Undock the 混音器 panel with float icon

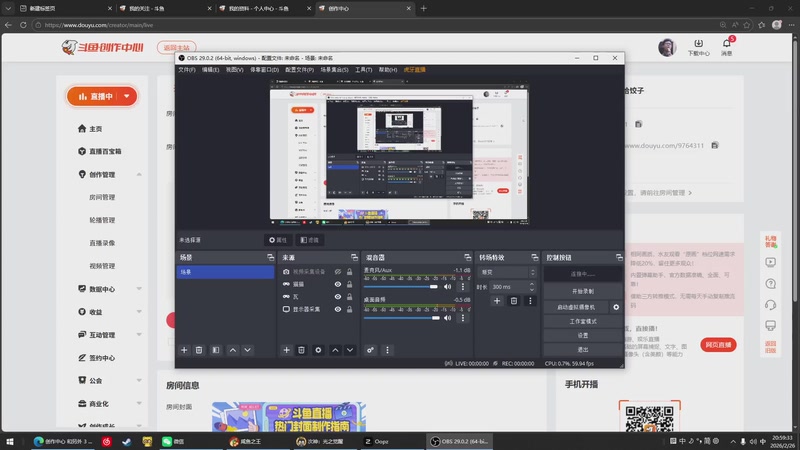coord(467,258)
